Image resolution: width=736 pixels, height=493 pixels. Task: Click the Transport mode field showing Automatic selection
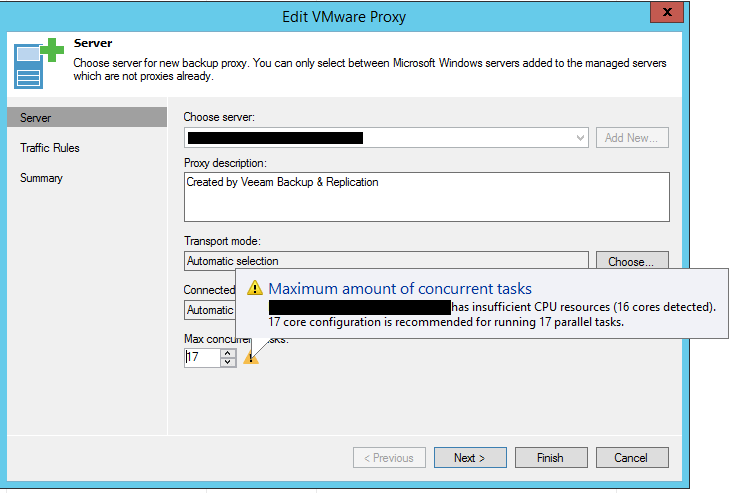click(386, 261)
